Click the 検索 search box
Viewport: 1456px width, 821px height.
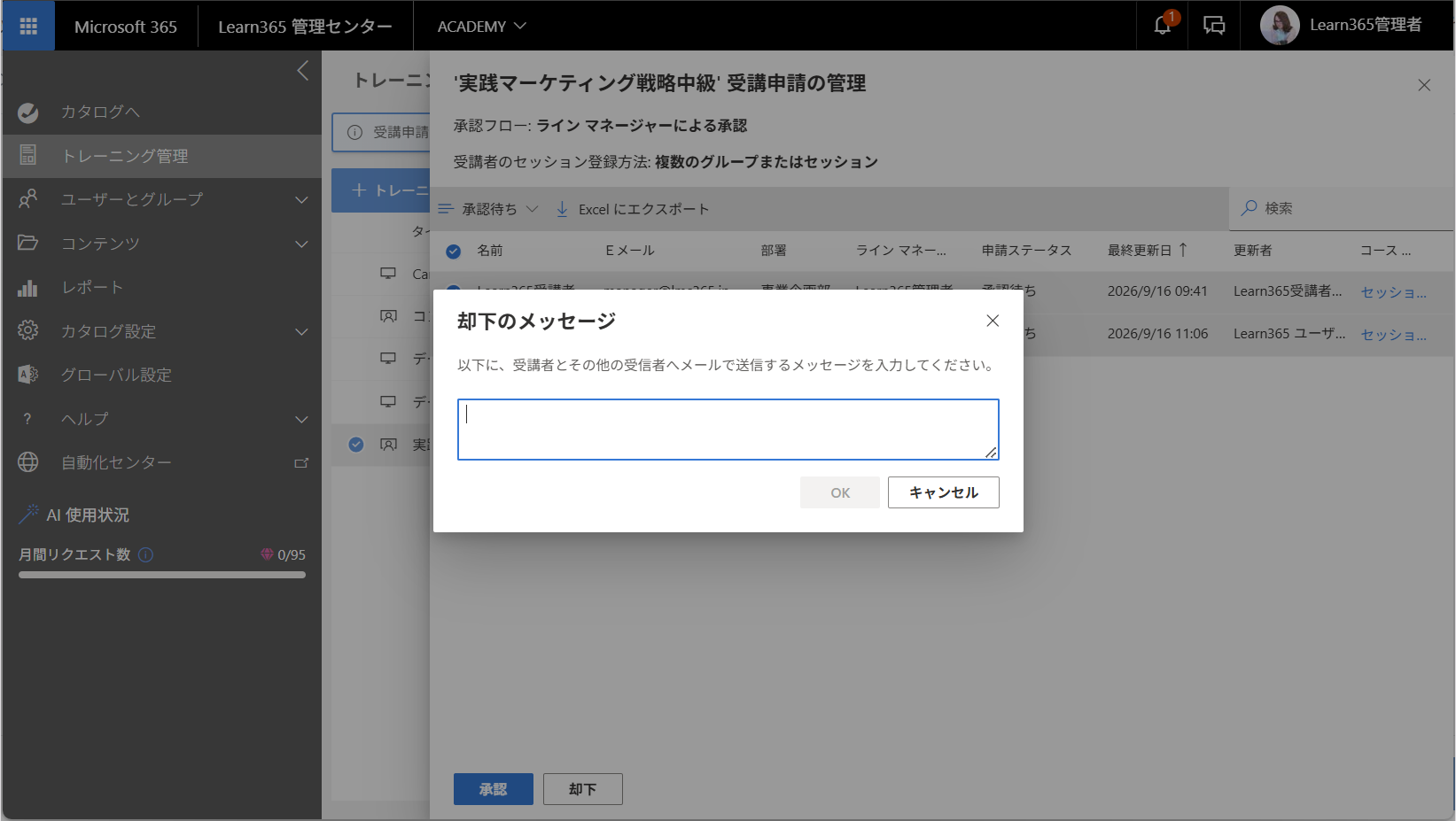[1342, 208]
